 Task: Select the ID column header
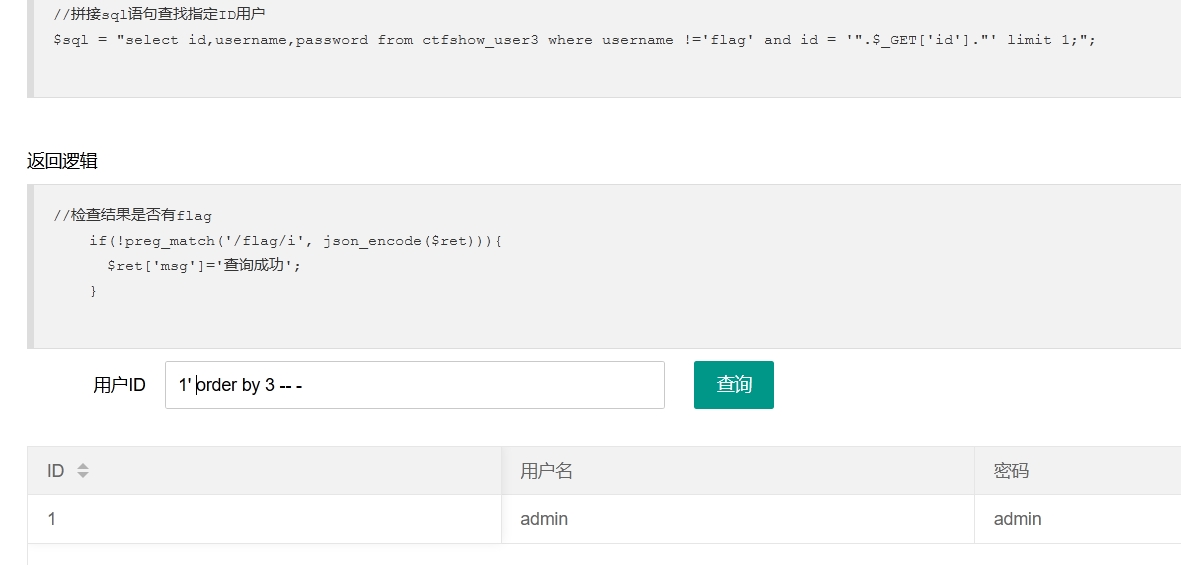click(x=264, y=471)
